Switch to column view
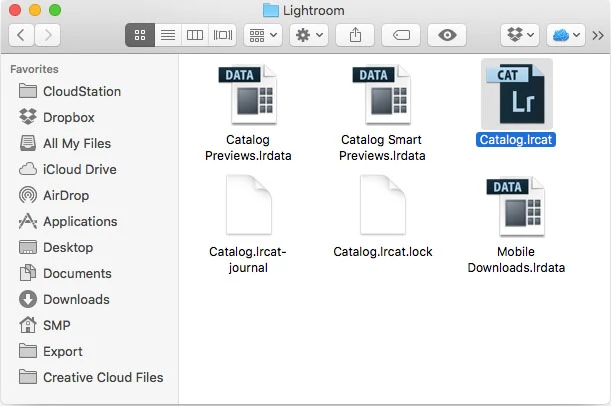Image resolution: width=611 pixels, height=406 pixels. pyautogui.click(x=195, y=35)
